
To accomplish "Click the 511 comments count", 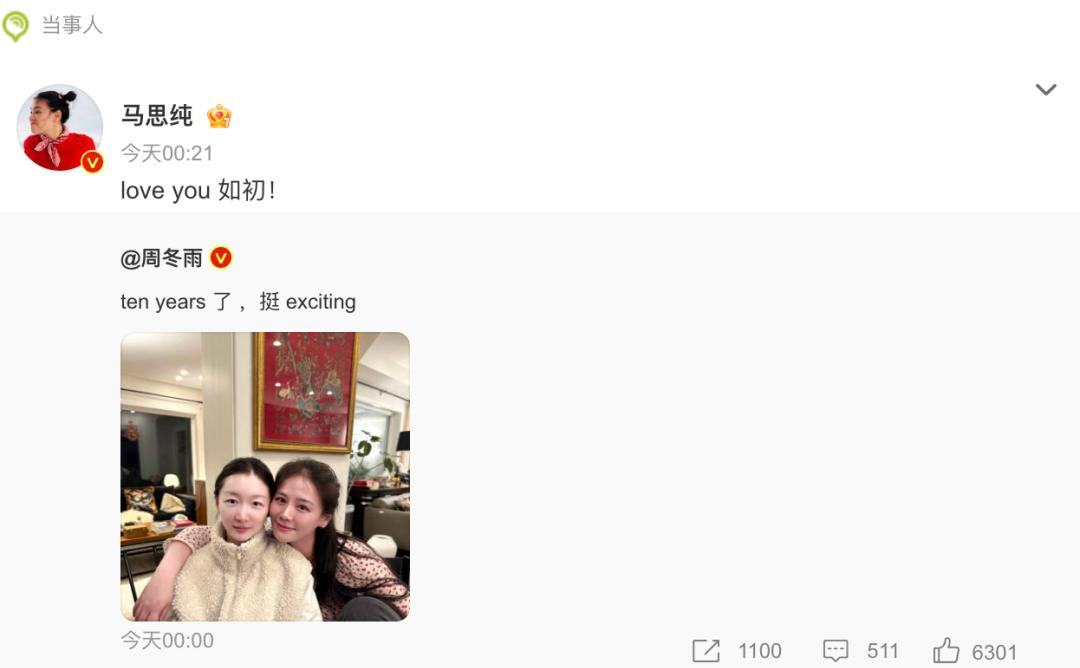I will pos(882,651).
